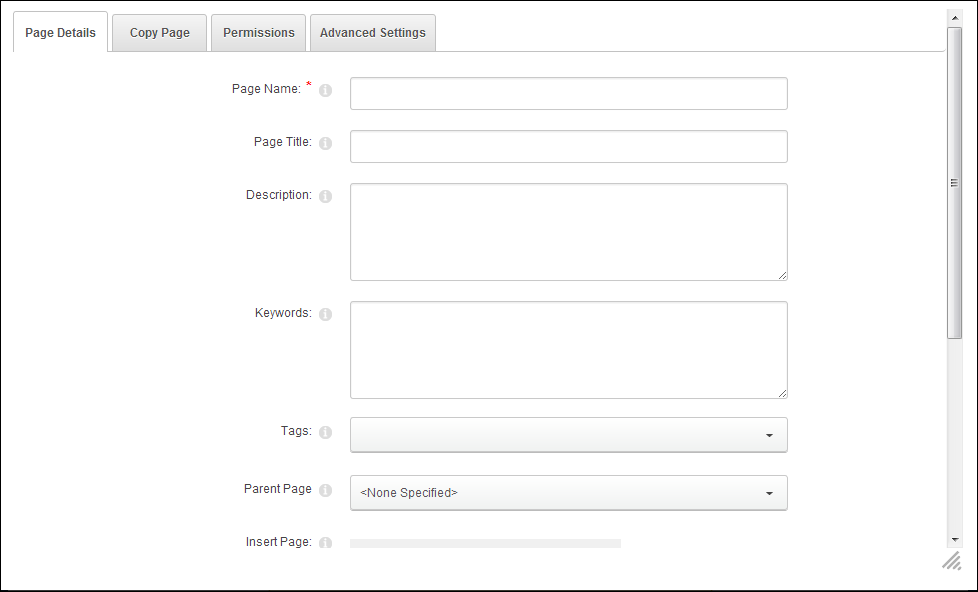The image size is (978, 592).
Task: Select the Page Details tab
Action: point(61,32)
